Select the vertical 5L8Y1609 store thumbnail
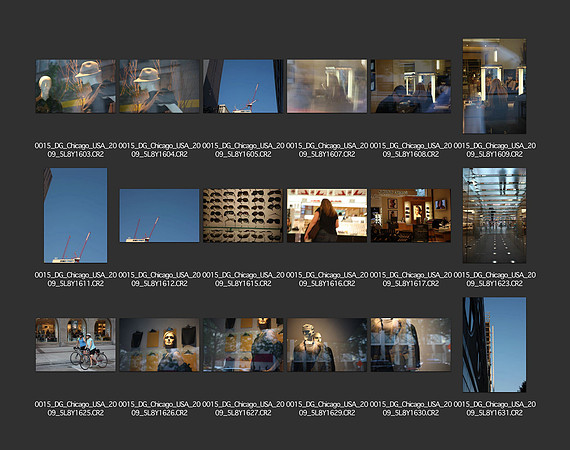 494,86
